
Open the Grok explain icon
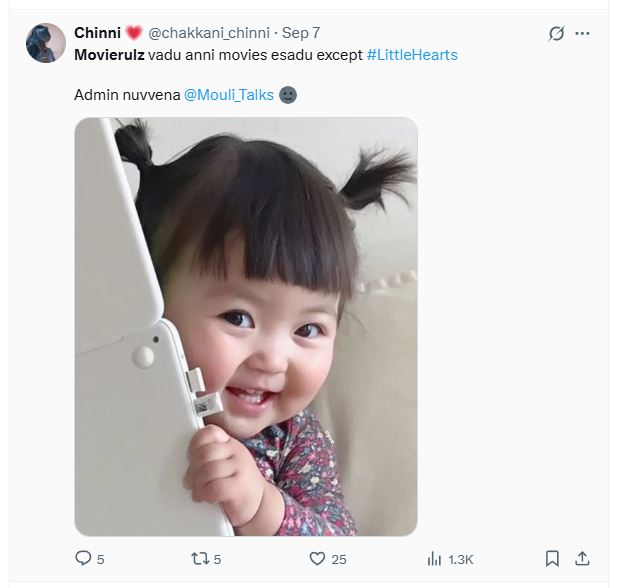coord(557,33)
